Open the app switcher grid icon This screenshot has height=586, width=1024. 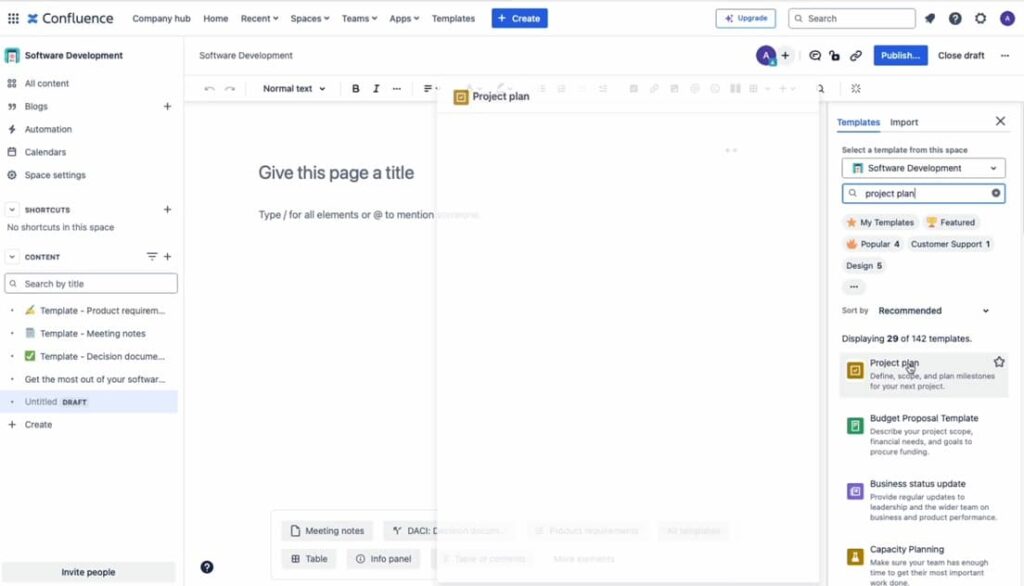tap(13, 18)
